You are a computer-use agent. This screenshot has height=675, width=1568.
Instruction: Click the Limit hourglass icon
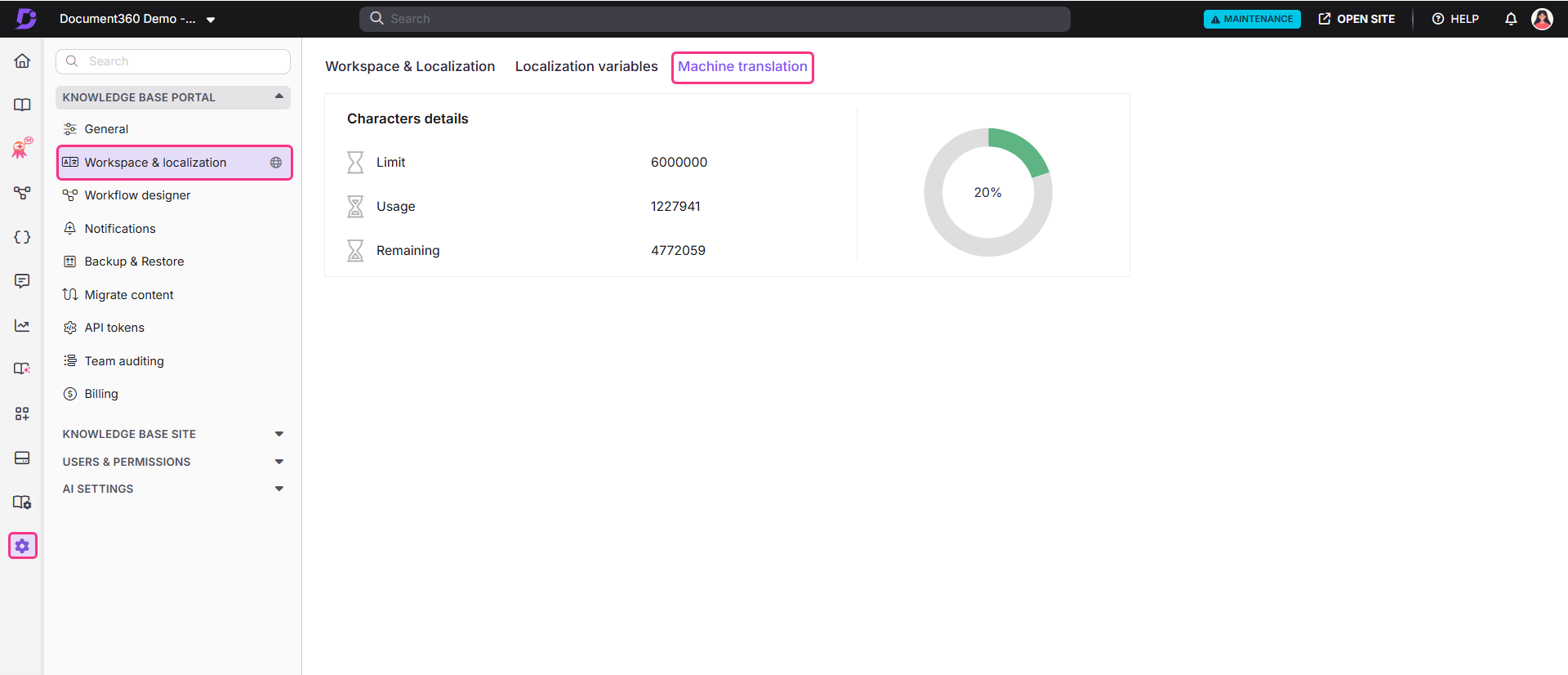pos(355,162)
